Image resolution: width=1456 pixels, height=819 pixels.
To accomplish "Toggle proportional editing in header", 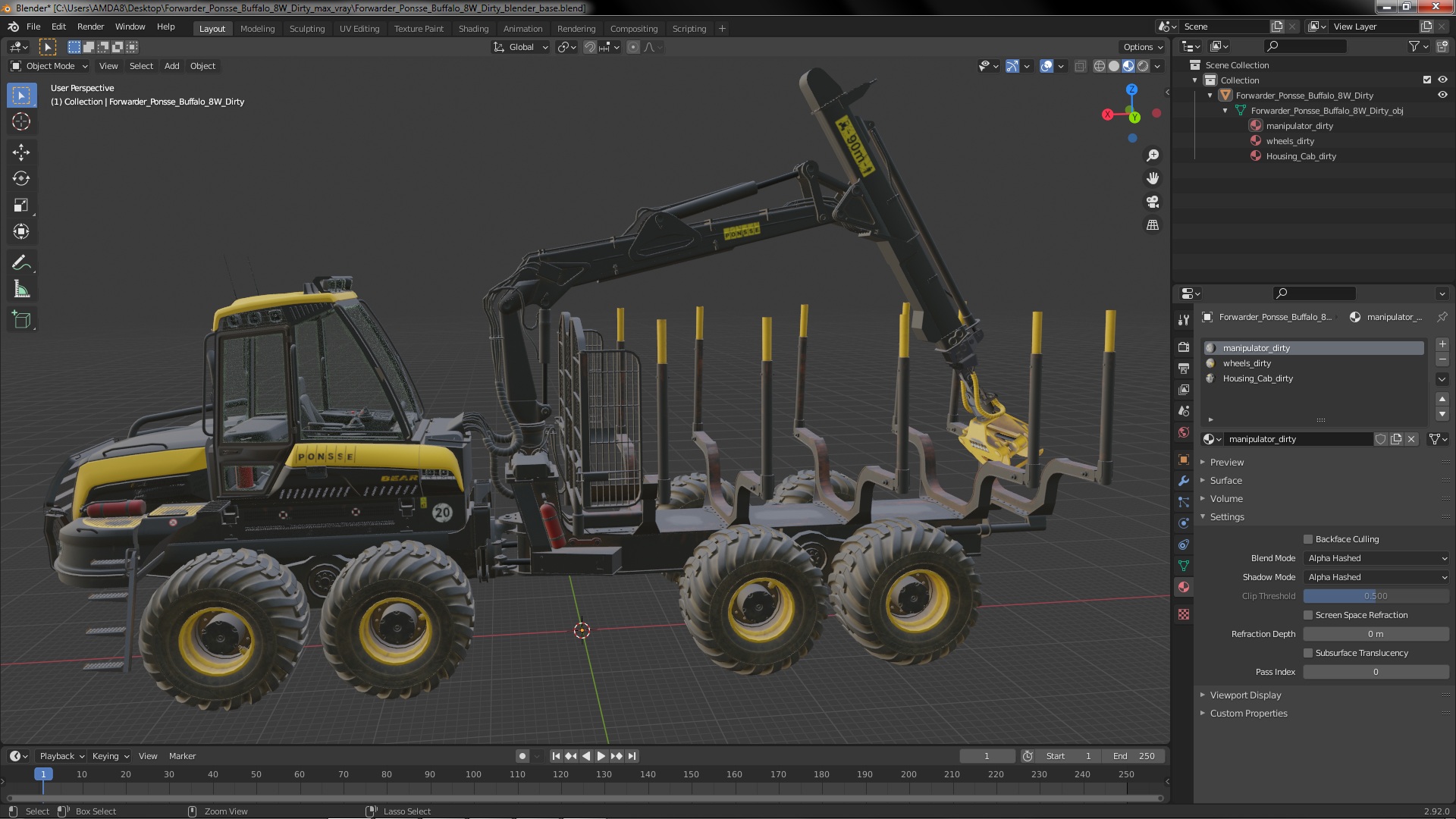I will [633, 47].
